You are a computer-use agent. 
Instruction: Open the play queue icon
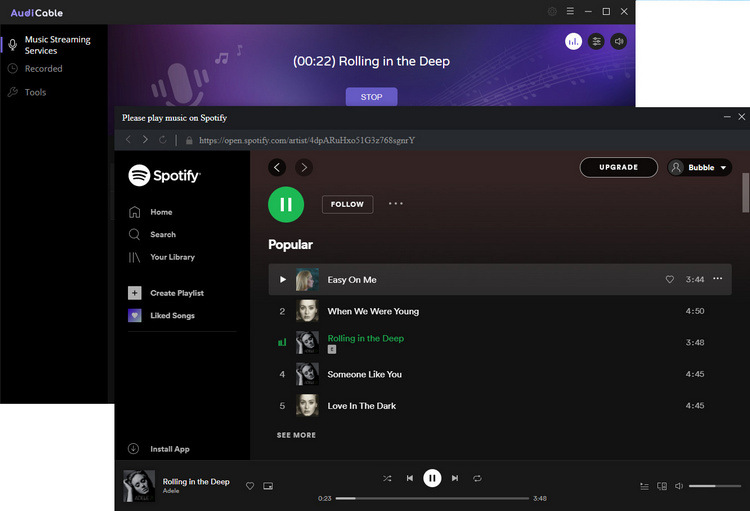pyautogui.click(x=644, y=486)
